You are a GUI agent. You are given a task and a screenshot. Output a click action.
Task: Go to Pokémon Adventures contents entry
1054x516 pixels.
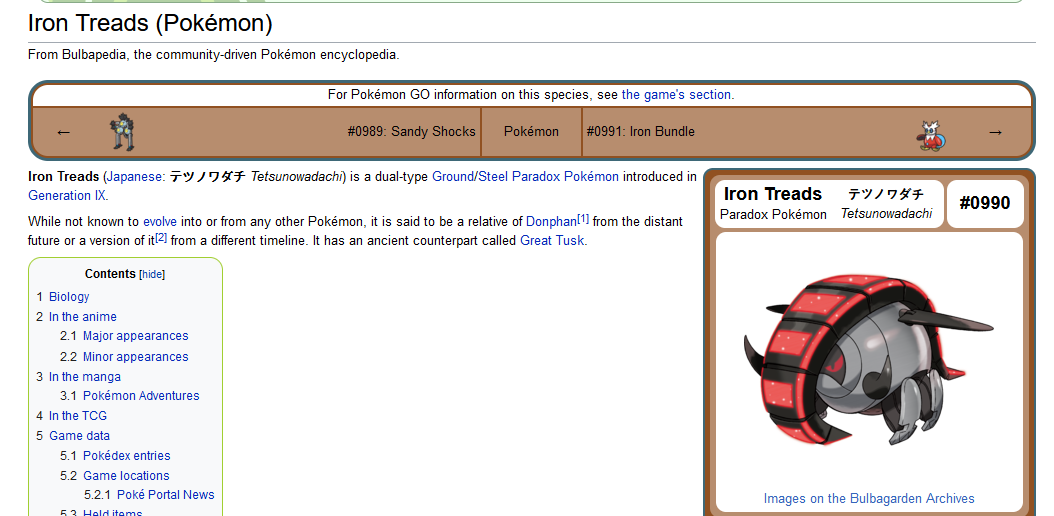[x=141, y=396]
